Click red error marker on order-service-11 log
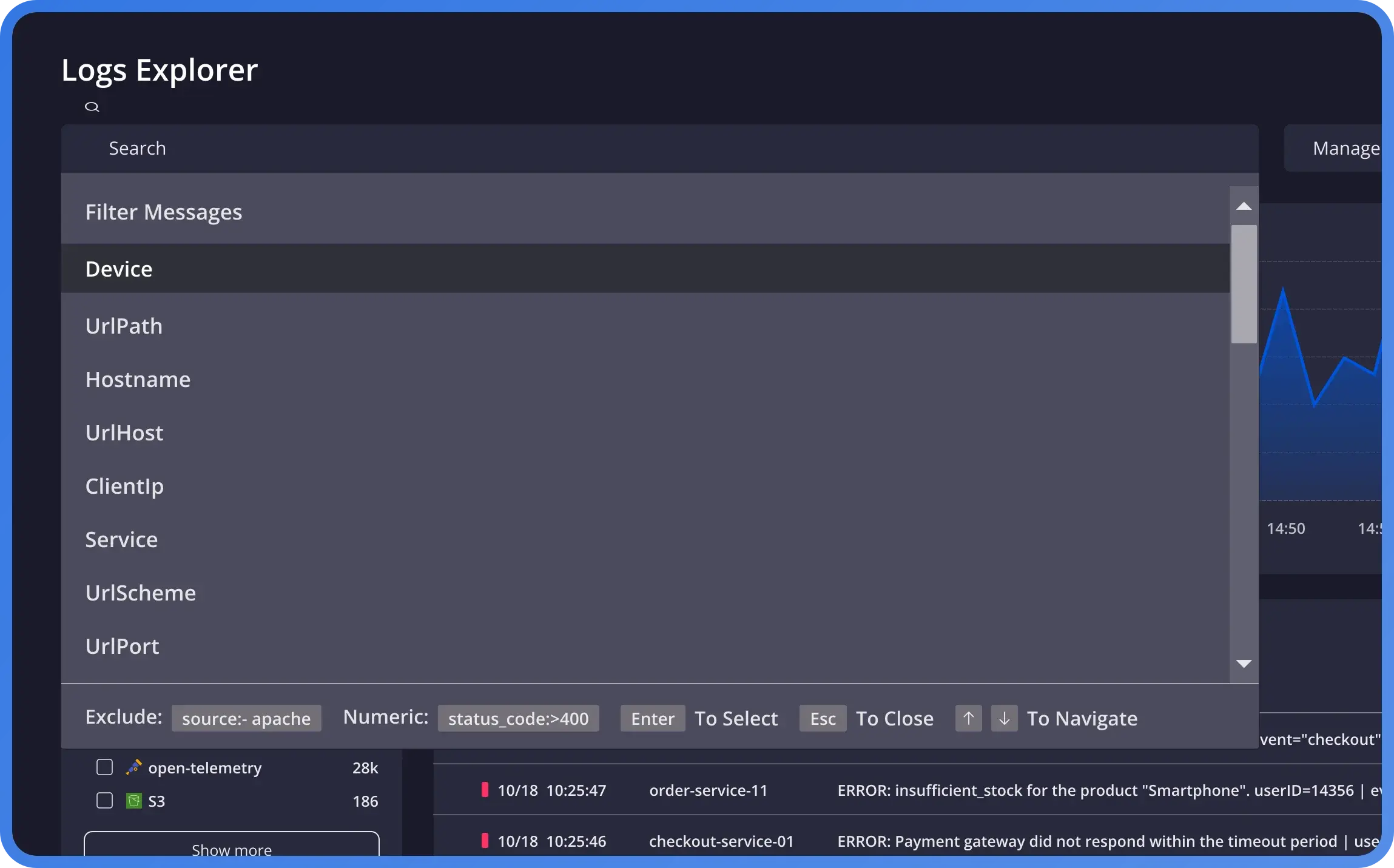 (485, 790)
